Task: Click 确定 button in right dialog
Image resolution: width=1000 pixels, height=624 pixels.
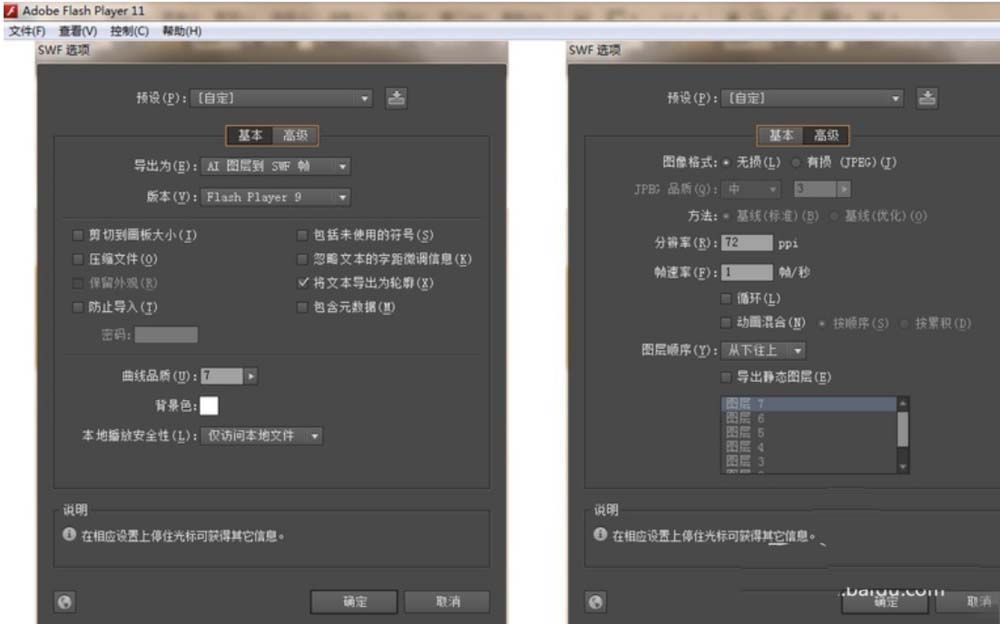Action: click(885, 602)
